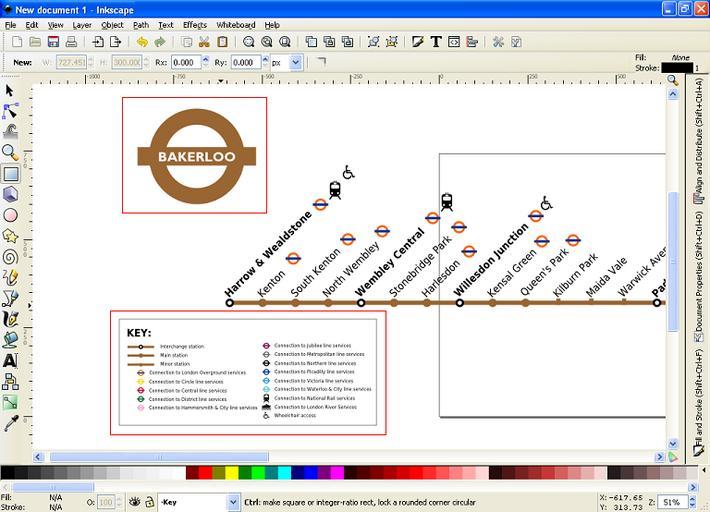Select the Paint bucket tool
Viewport: 710px width, 512px height.
(10, 340)
